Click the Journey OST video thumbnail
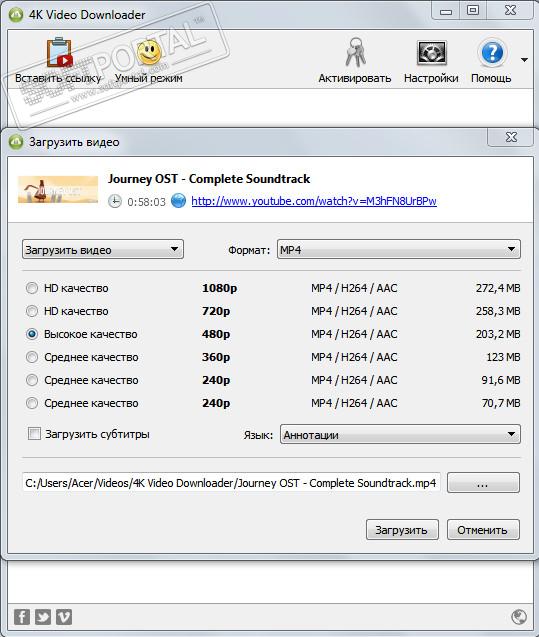 58,189
